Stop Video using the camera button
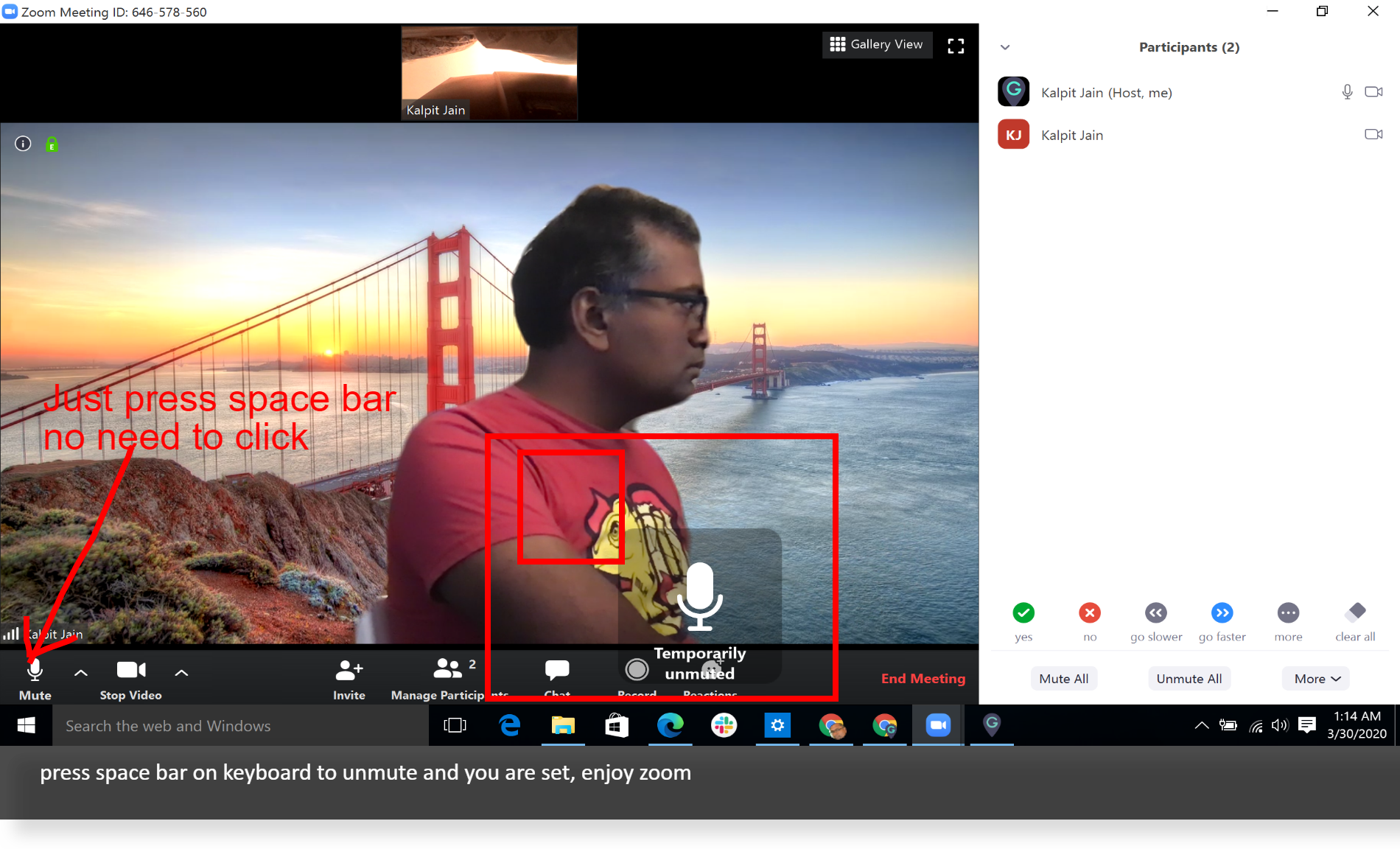This screenshot has height=849, width=1400. pyautogui.click(x=131, y=679)
